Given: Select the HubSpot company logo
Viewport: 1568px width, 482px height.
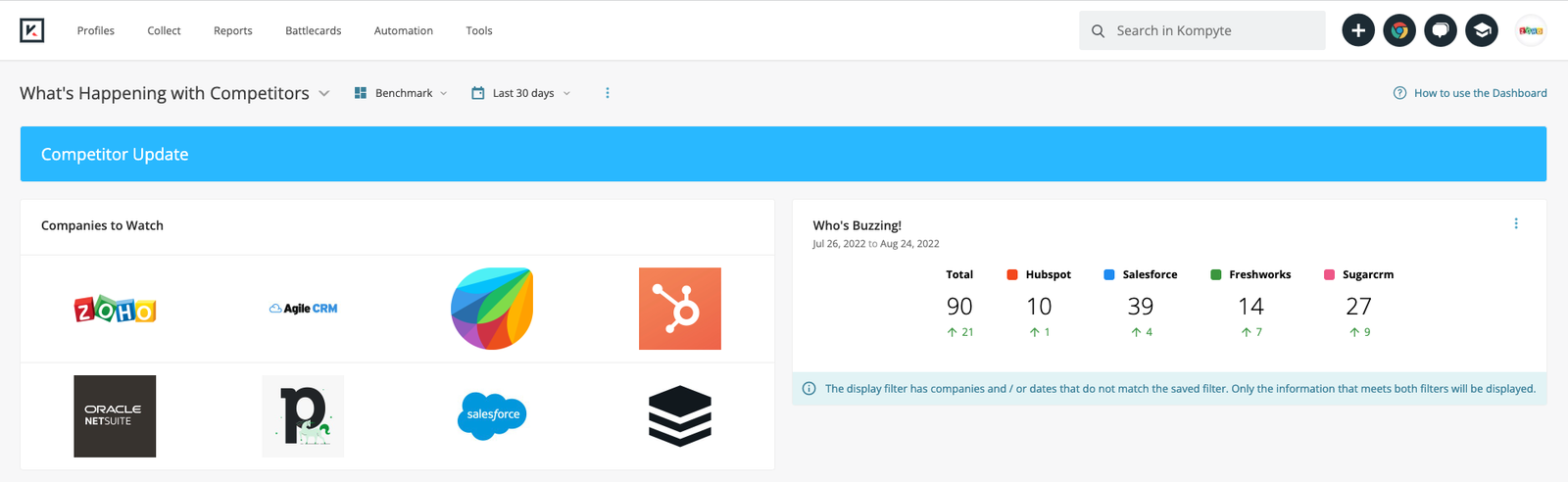Looking at the screenshot, I should tap(679, 309).
